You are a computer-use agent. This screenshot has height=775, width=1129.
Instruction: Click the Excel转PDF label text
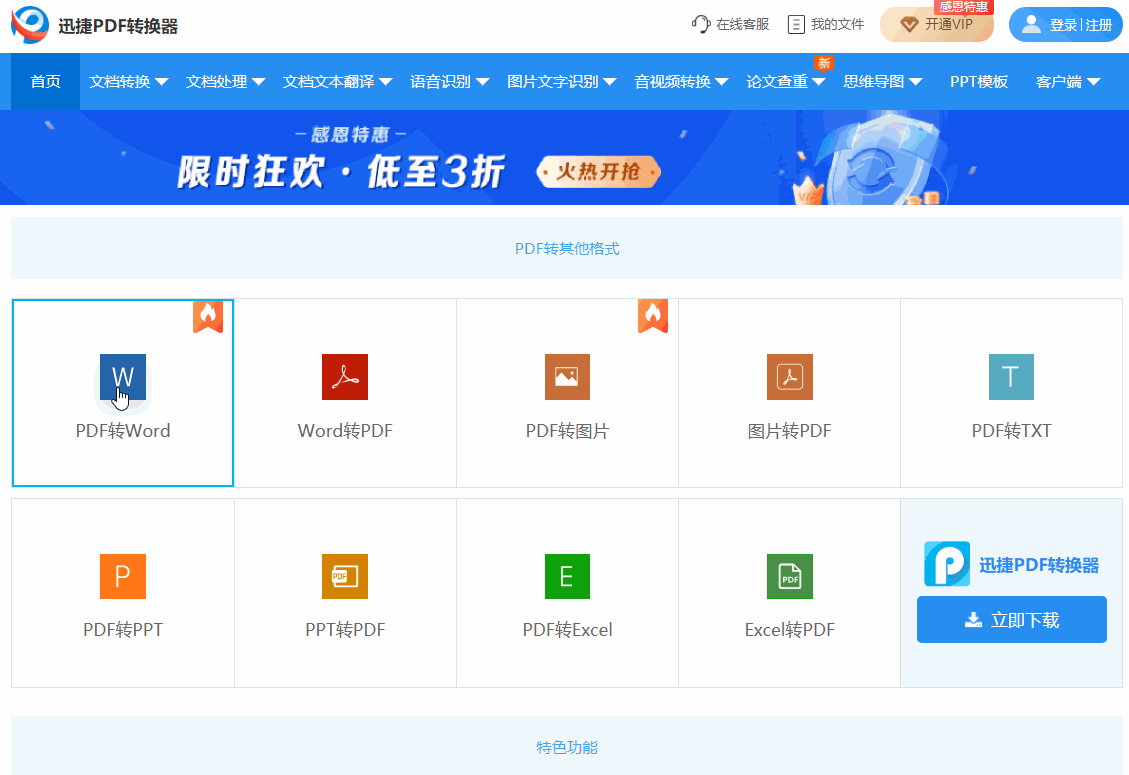[x=790, y=630]
